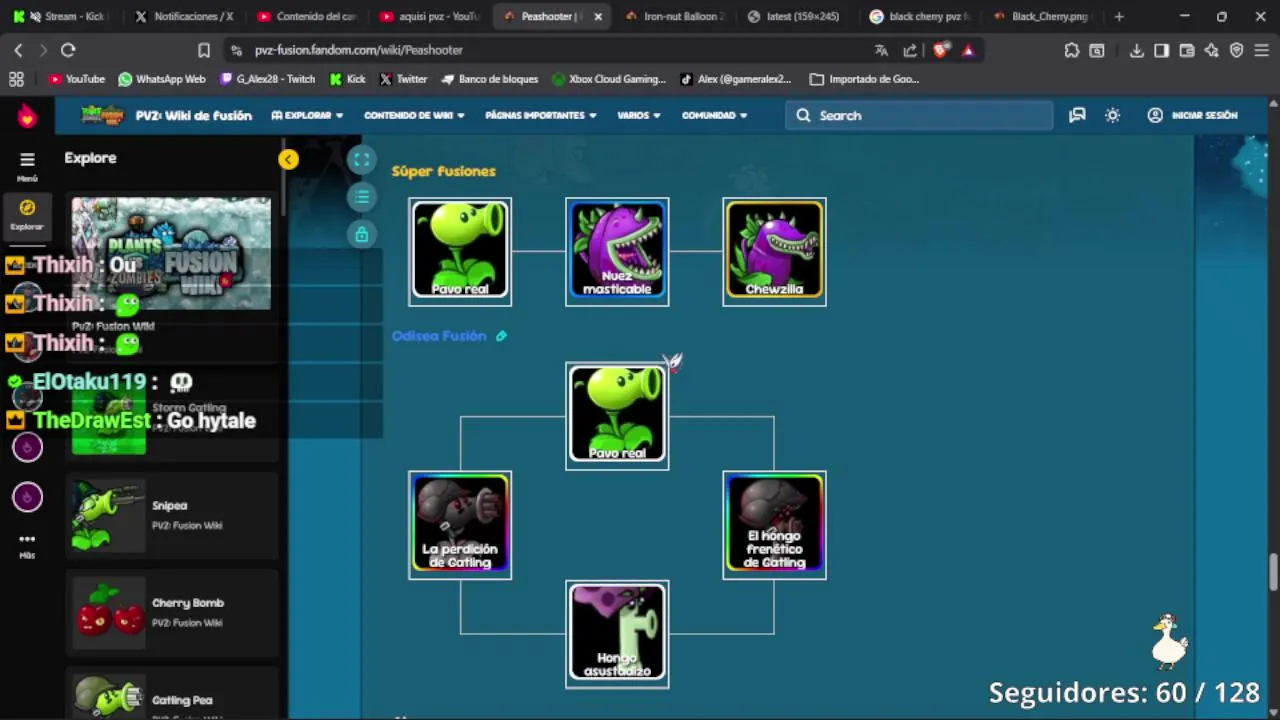The width and height of the screenshot is (1280, 720).
Task: Select the Explorar compass icon in sidebar
Action: (27, 208)
